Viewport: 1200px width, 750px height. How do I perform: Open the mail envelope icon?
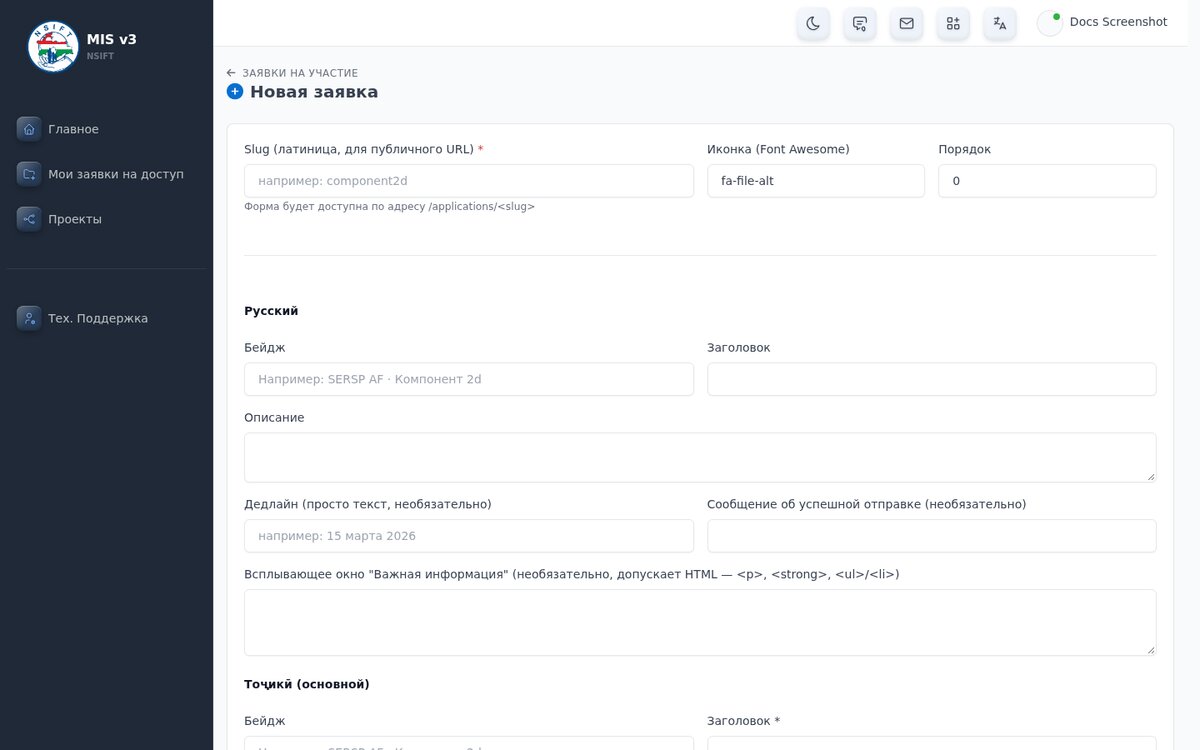pyautogui.click(x=906, y=23)
